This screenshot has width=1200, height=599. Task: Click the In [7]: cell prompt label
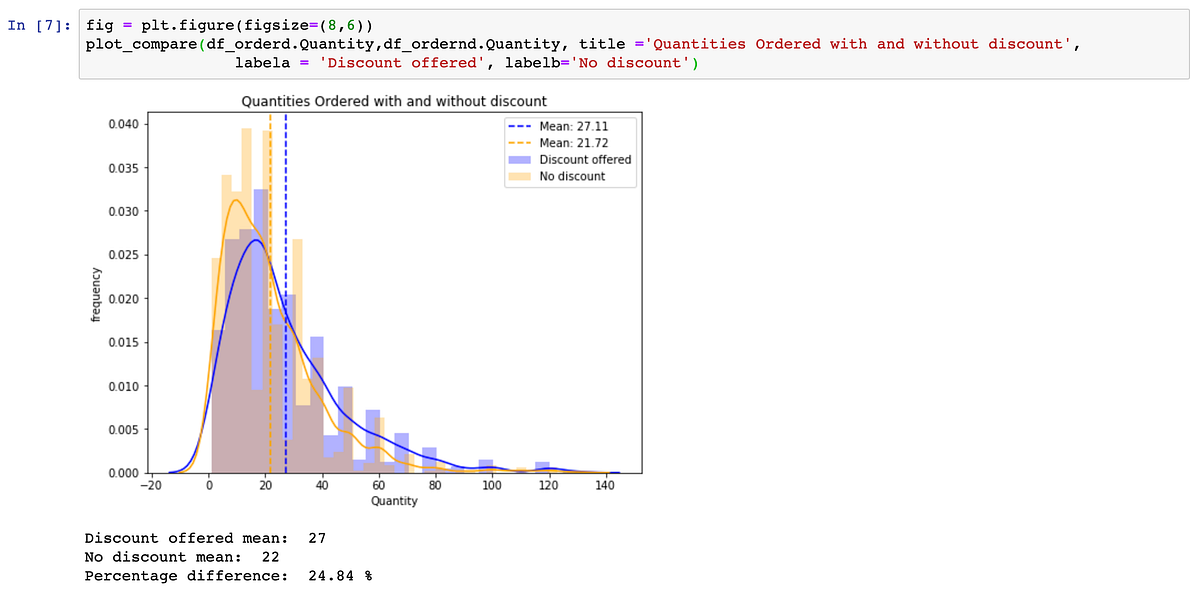[x=40, y=25]
